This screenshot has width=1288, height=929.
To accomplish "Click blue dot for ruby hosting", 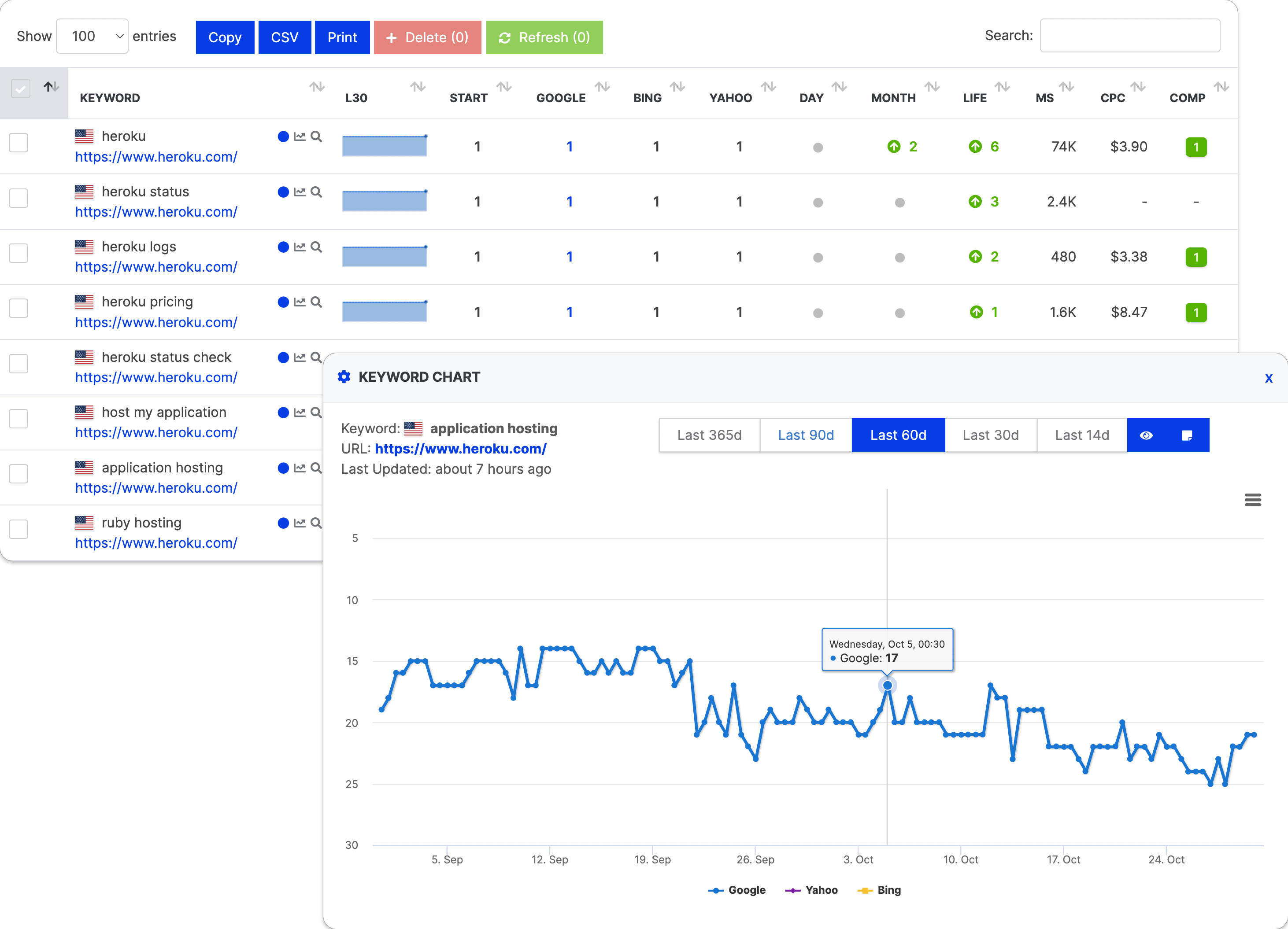I will (x=283, y=523).
